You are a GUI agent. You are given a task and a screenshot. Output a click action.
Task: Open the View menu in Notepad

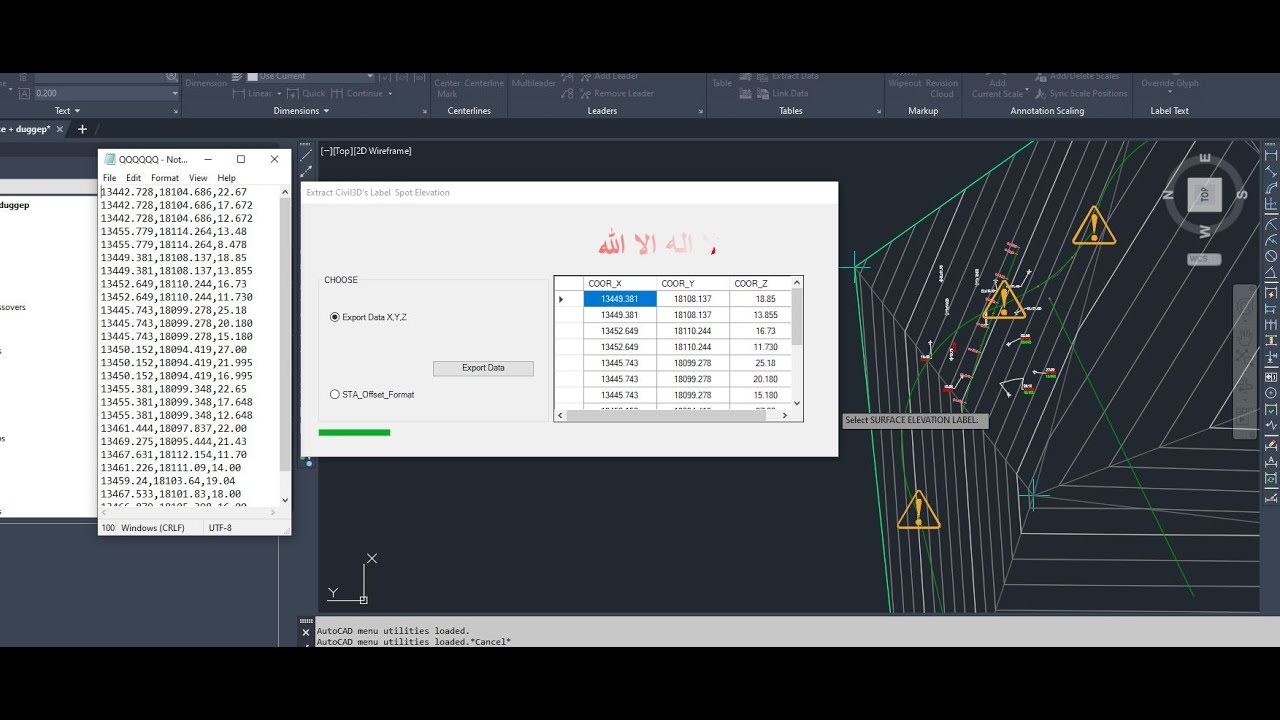(198, 178)
